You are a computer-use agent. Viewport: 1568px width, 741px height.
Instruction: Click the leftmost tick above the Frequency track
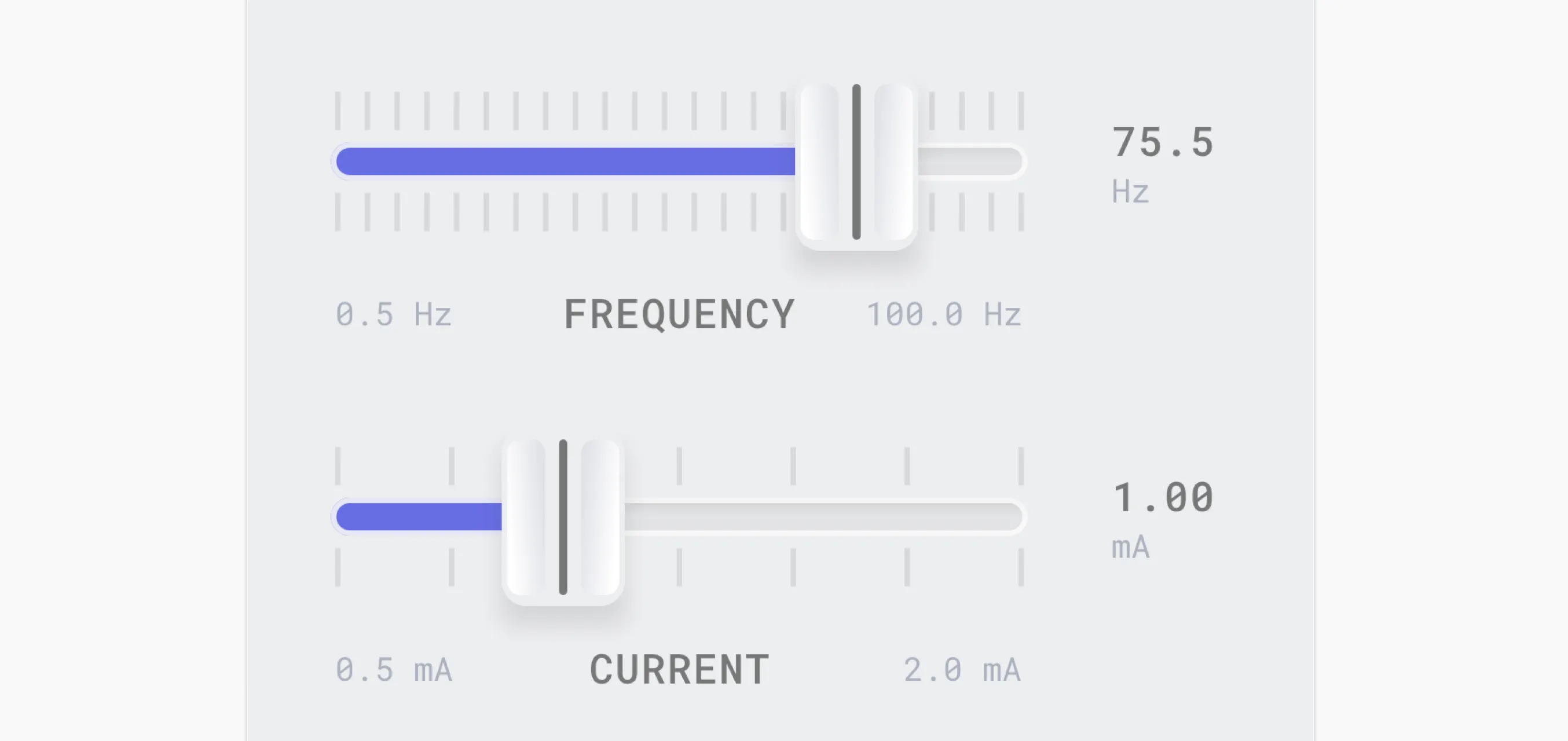tap(338, 111)
